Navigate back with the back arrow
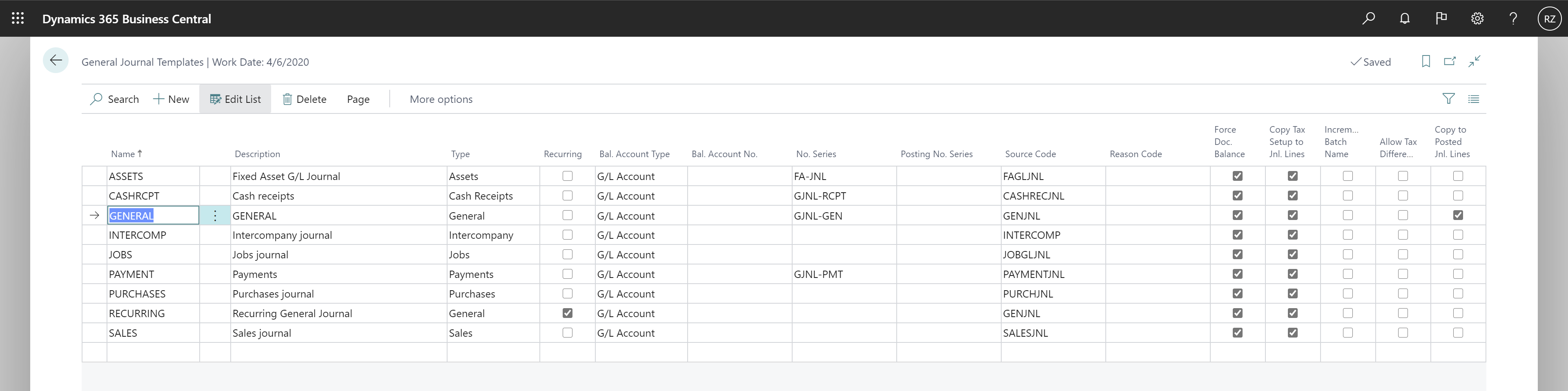Screen dimensions: 1568x391 pos(56,61)
